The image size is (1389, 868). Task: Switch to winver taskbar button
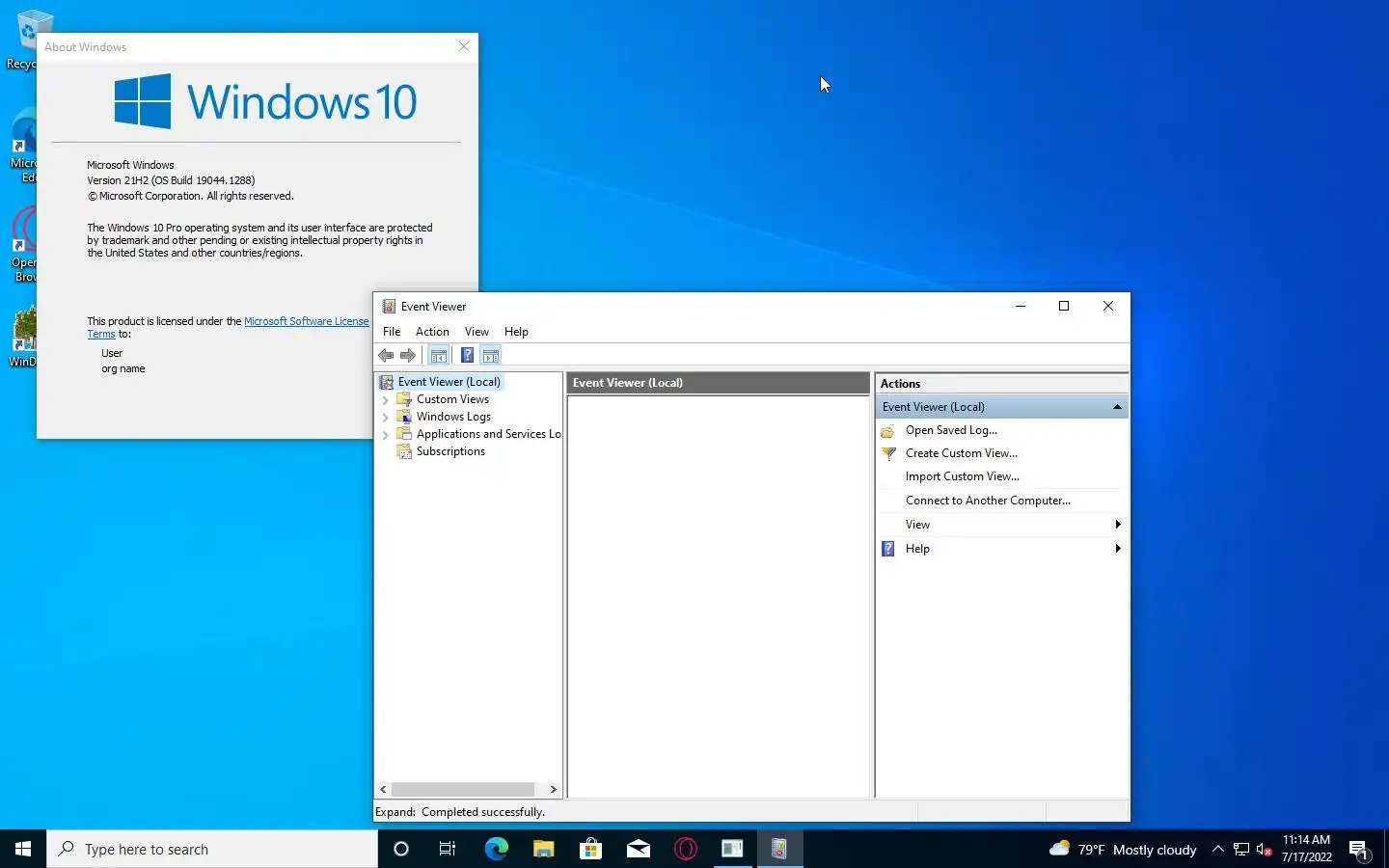coord(732,849)
